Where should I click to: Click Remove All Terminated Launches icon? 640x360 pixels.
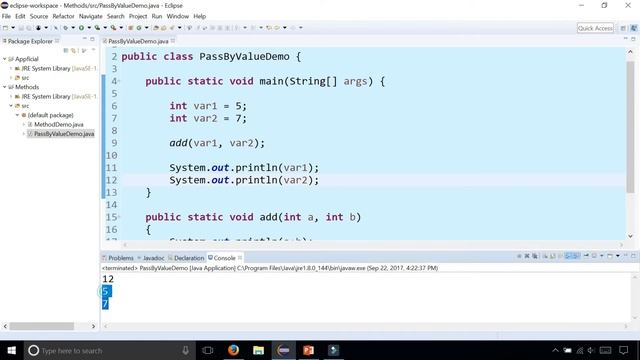(535, 256)
